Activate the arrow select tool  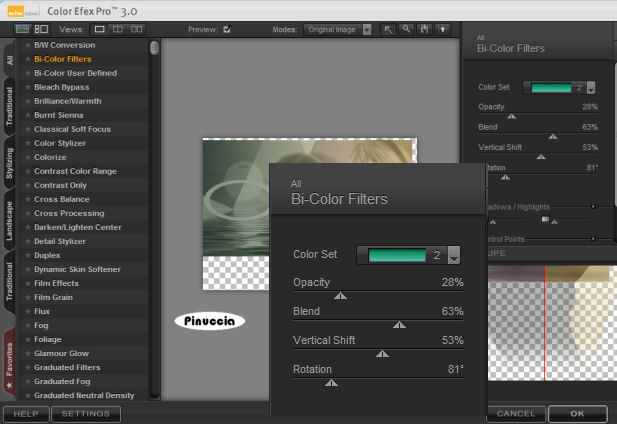coord(388,29)
